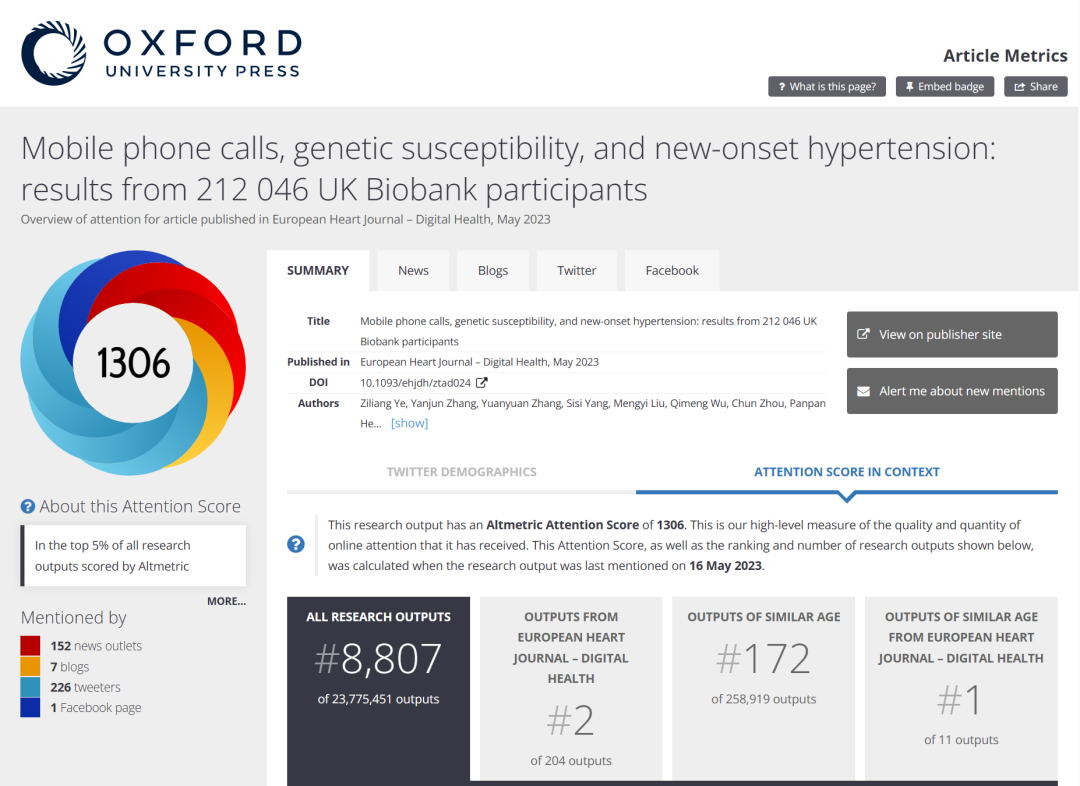The height and width of the screenshot is (786, 1080).
Task: Click the All Research Outputs ranking card
Action: point(378,689)
